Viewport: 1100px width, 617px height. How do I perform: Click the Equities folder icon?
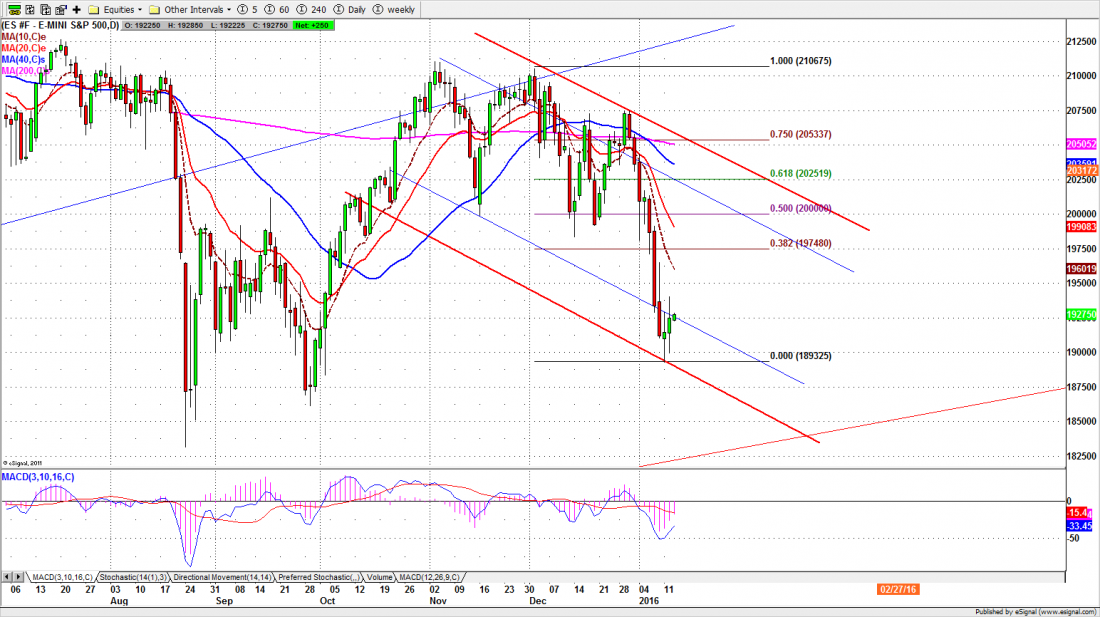click(x=93, y=9)
